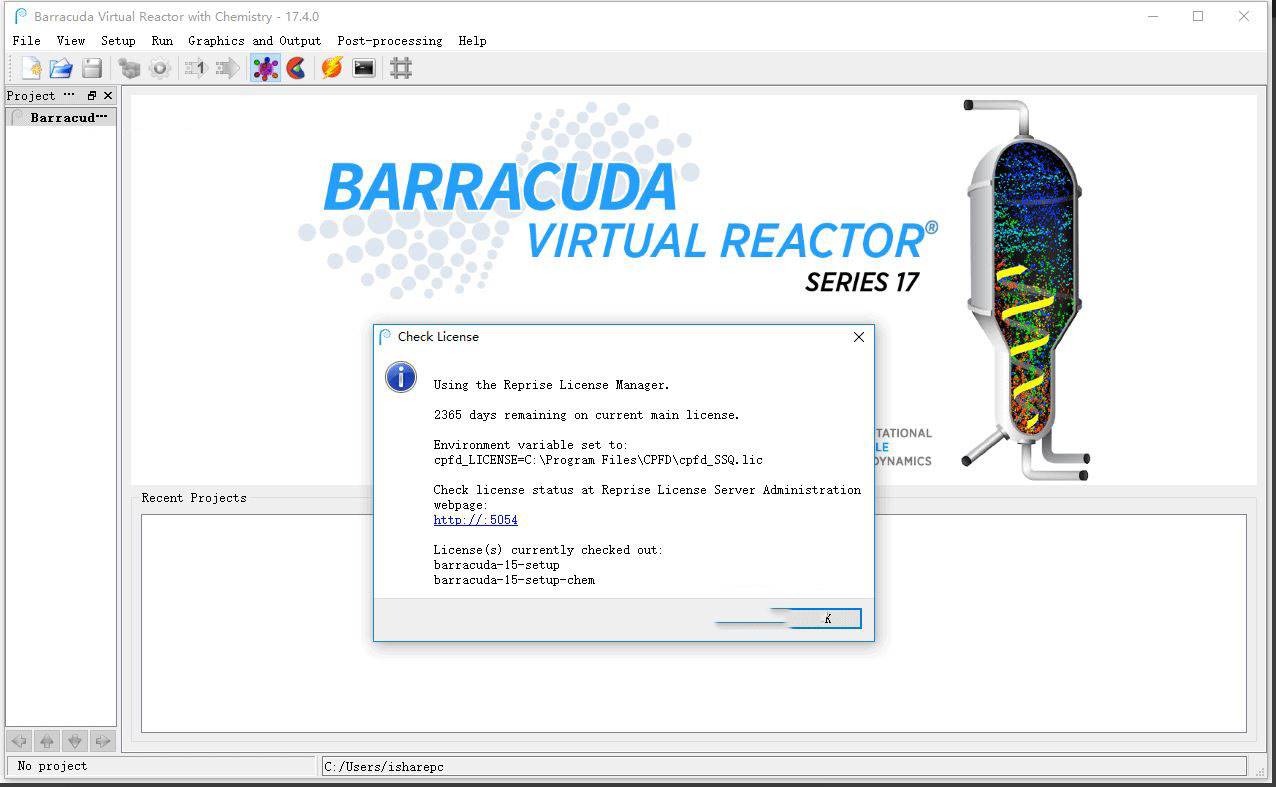Close the Check License dialog
This screenshot has width=1276, height=787.
pos(858,337)
